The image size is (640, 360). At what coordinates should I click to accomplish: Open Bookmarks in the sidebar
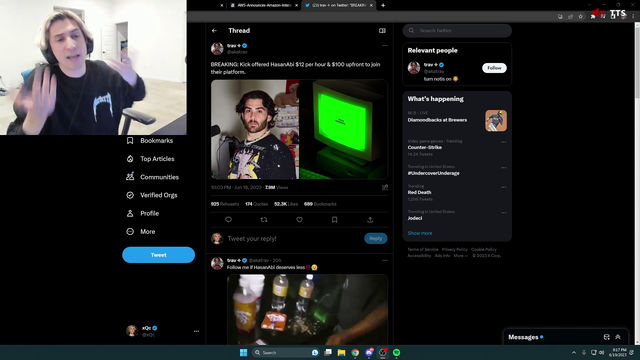150,140
